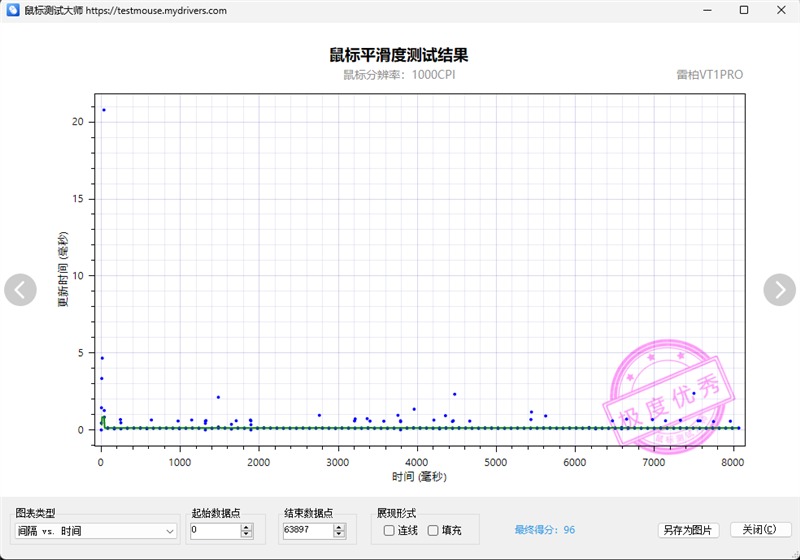This screenshot has width=800, height=560.
Task: Open the 图表类型 dropdown
Action: point(96,531)
